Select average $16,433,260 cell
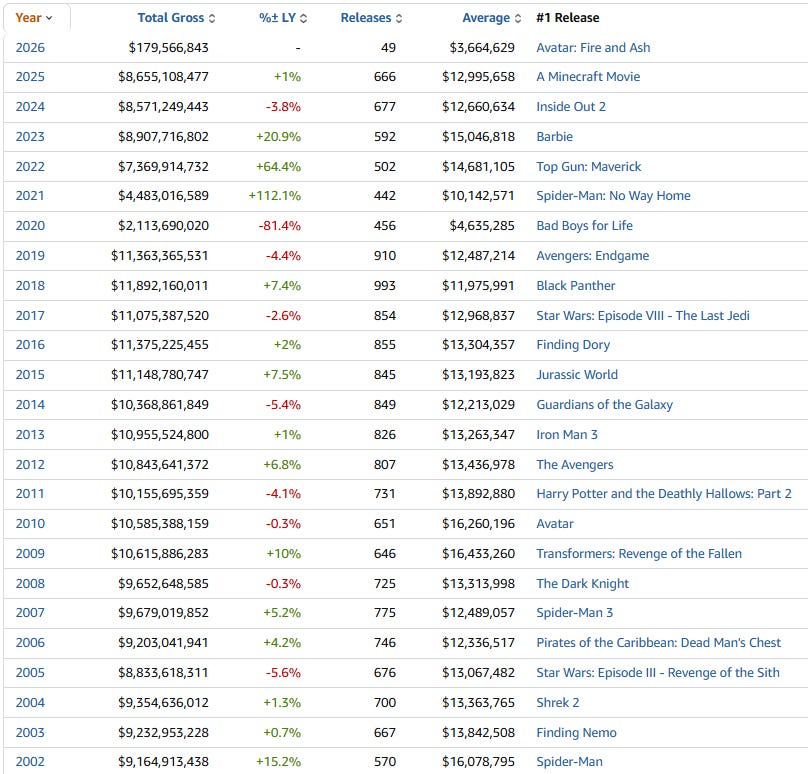Image resolution: width=808 pixels, height=774 pixels. [478, 553]
